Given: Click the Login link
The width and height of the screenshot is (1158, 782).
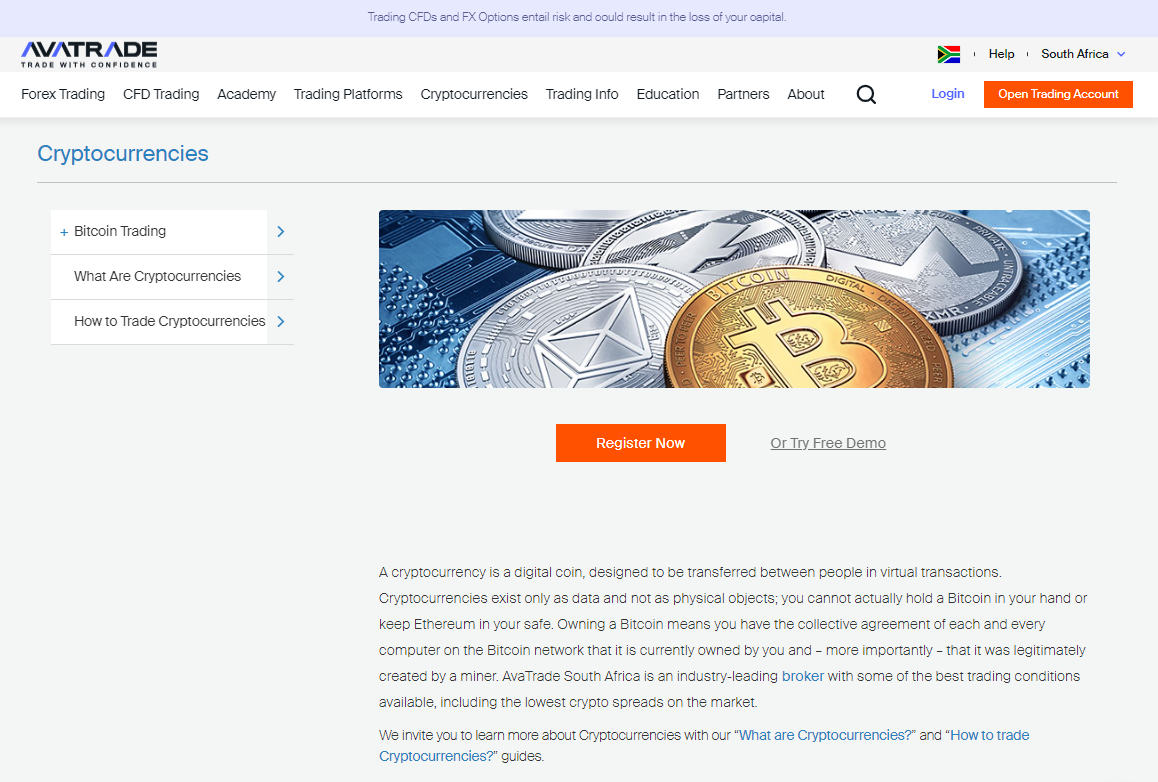Looking at the screenshot, I should point(947,93).
